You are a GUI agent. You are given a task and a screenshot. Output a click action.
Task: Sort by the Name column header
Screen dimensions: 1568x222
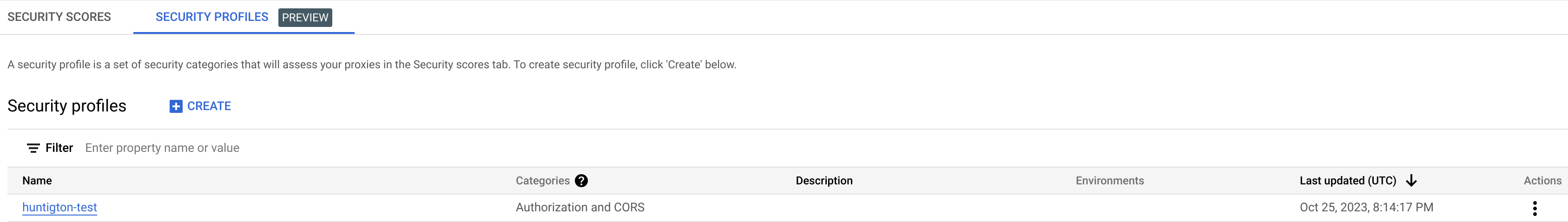point(37,181)
